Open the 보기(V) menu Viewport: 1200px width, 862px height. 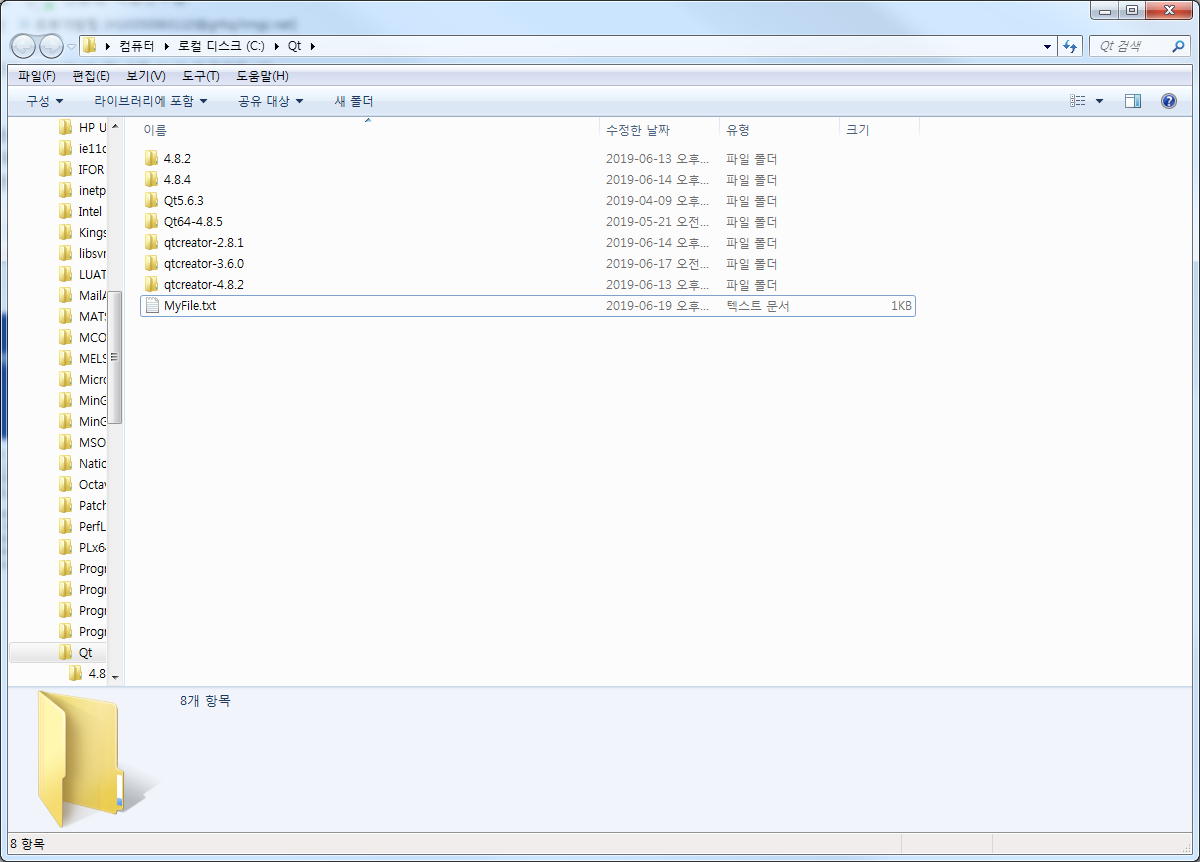point(146,76)
